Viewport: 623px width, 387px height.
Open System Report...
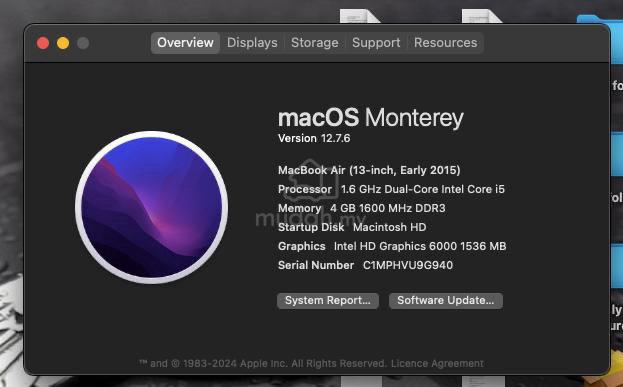(x=328, y=300)
